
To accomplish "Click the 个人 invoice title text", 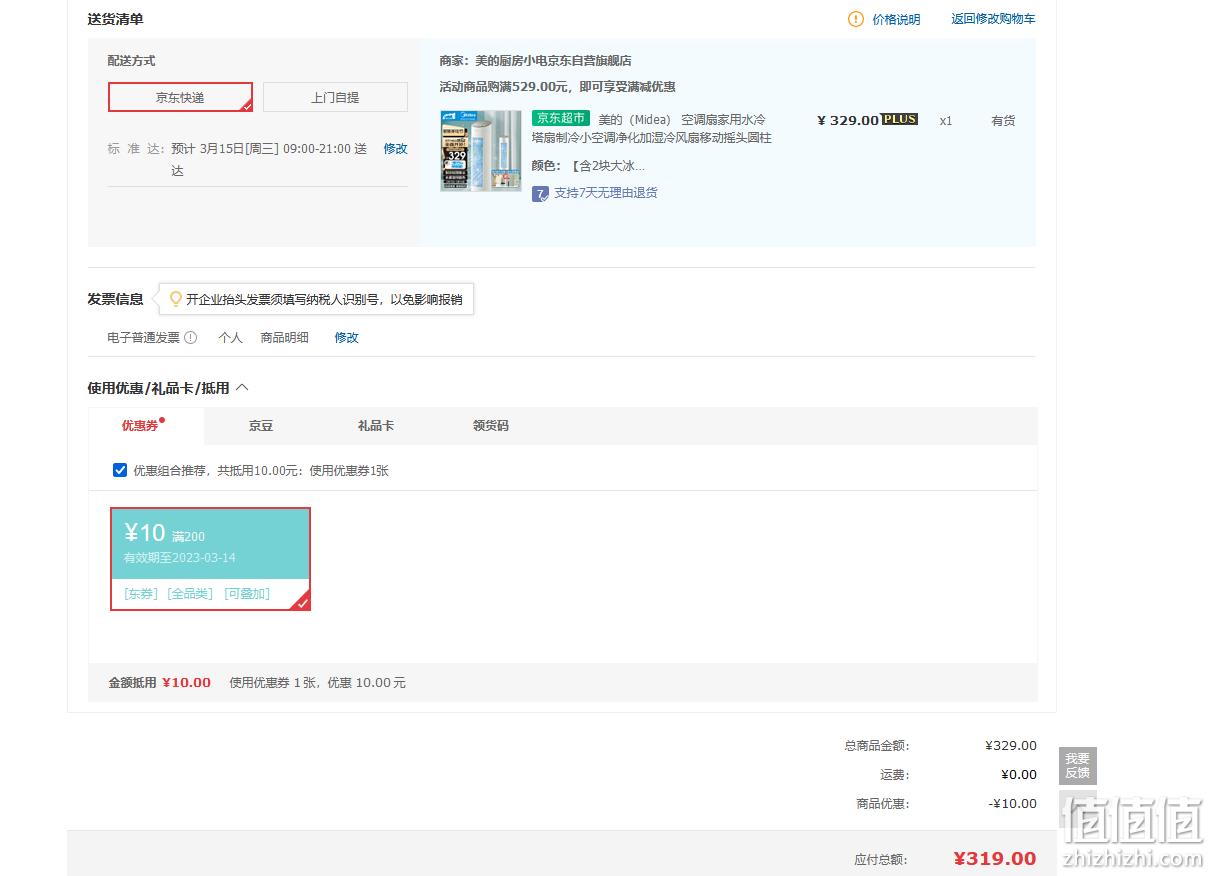I will 231,338.
